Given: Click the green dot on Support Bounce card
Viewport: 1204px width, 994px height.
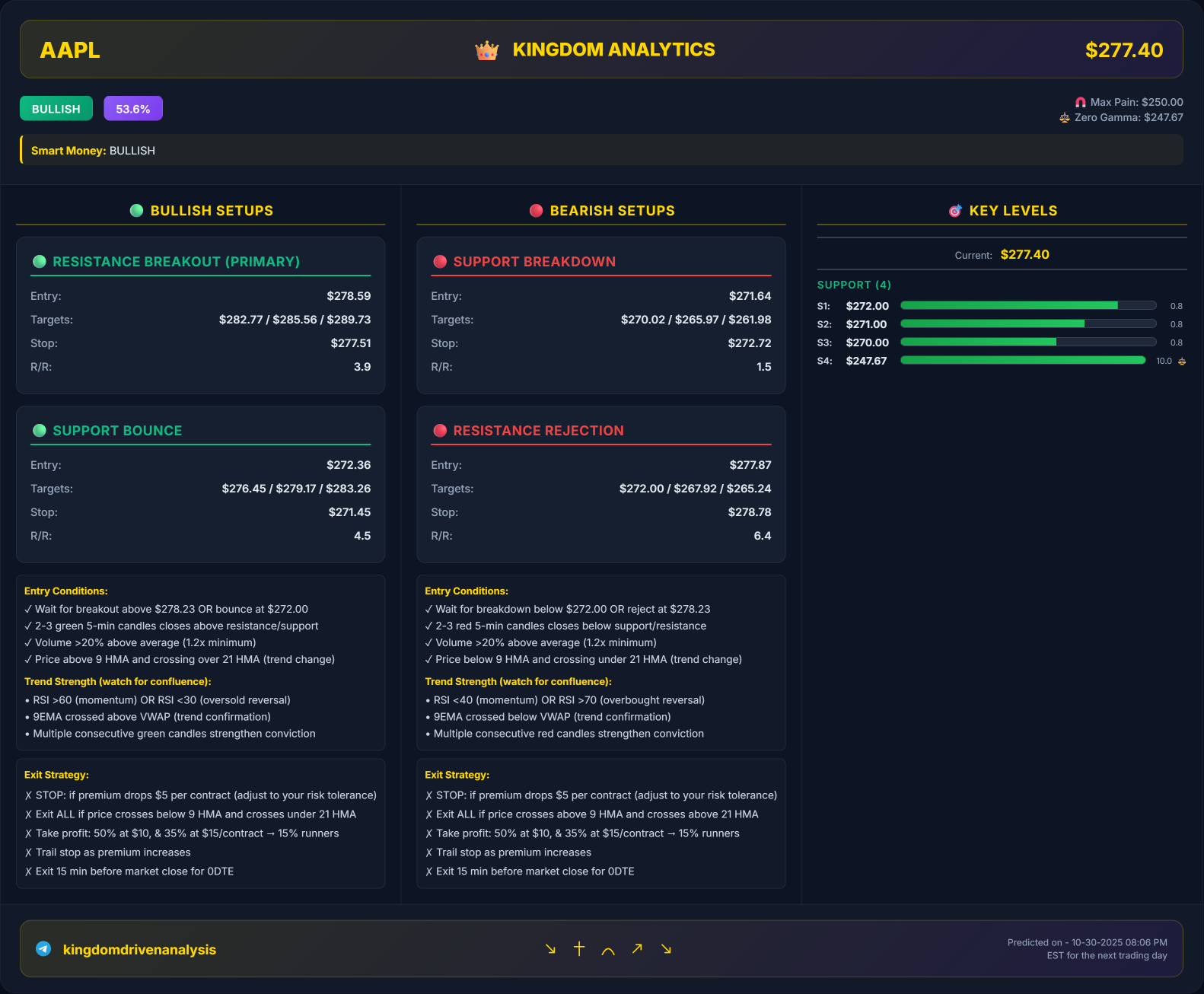Looking at the screenshot, I should pyautogui.click(x=40, y=431).
